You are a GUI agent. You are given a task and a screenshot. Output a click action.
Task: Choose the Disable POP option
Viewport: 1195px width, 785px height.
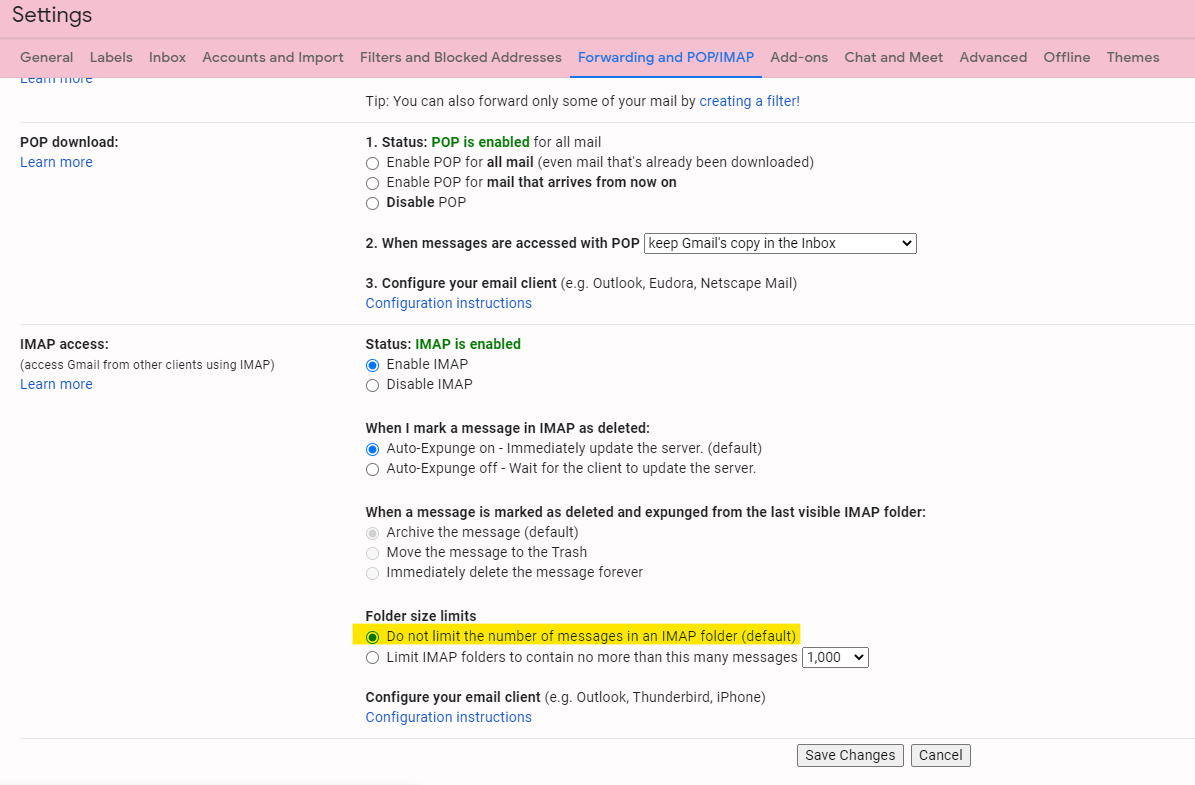click(372, 203)
